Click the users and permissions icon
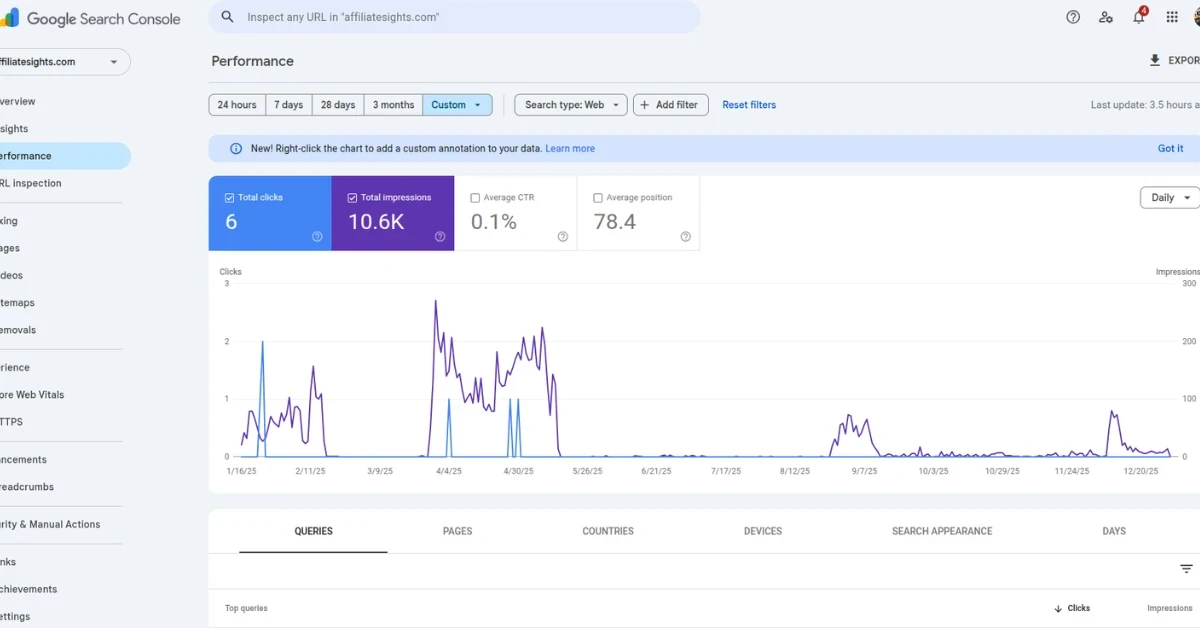The width and height of the screenshot is (1200, 628). [1105, 17]
